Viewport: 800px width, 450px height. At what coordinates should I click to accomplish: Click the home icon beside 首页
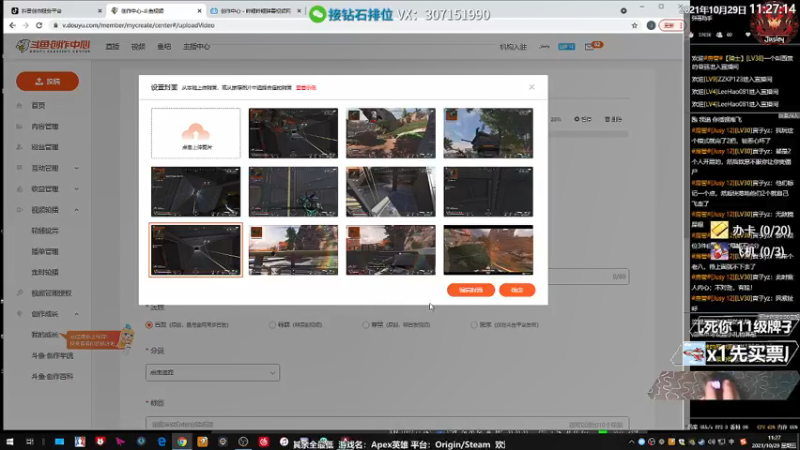pyautogui.click(x=19, y=106)
